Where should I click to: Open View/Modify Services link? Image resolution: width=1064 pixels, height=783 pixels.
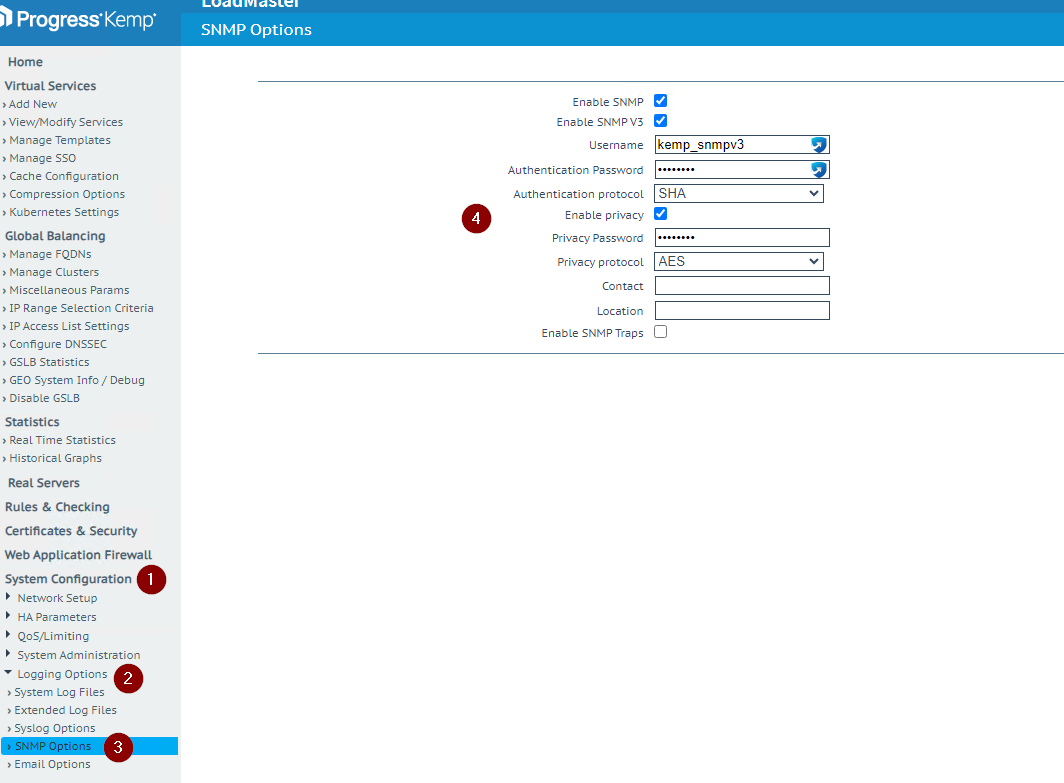point(66,122)
